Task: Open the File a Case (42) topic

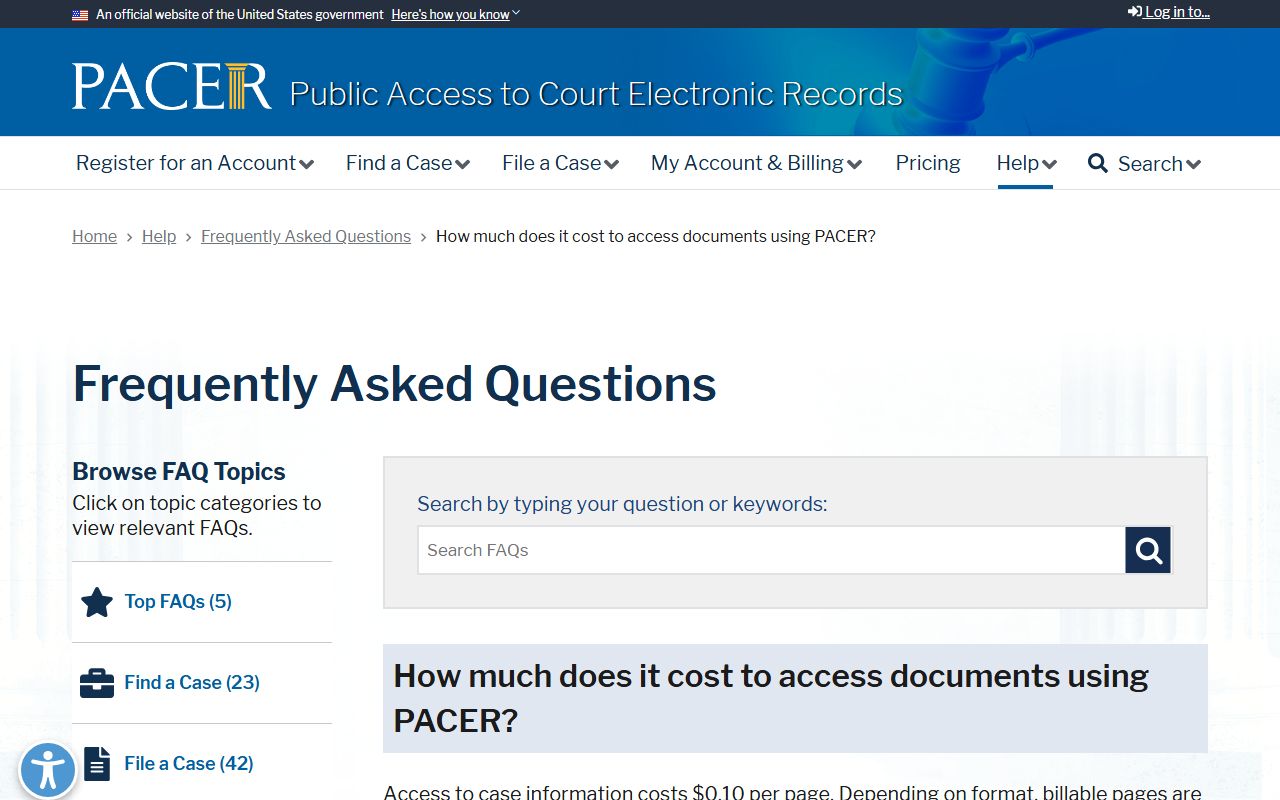Action: (189, 763)
